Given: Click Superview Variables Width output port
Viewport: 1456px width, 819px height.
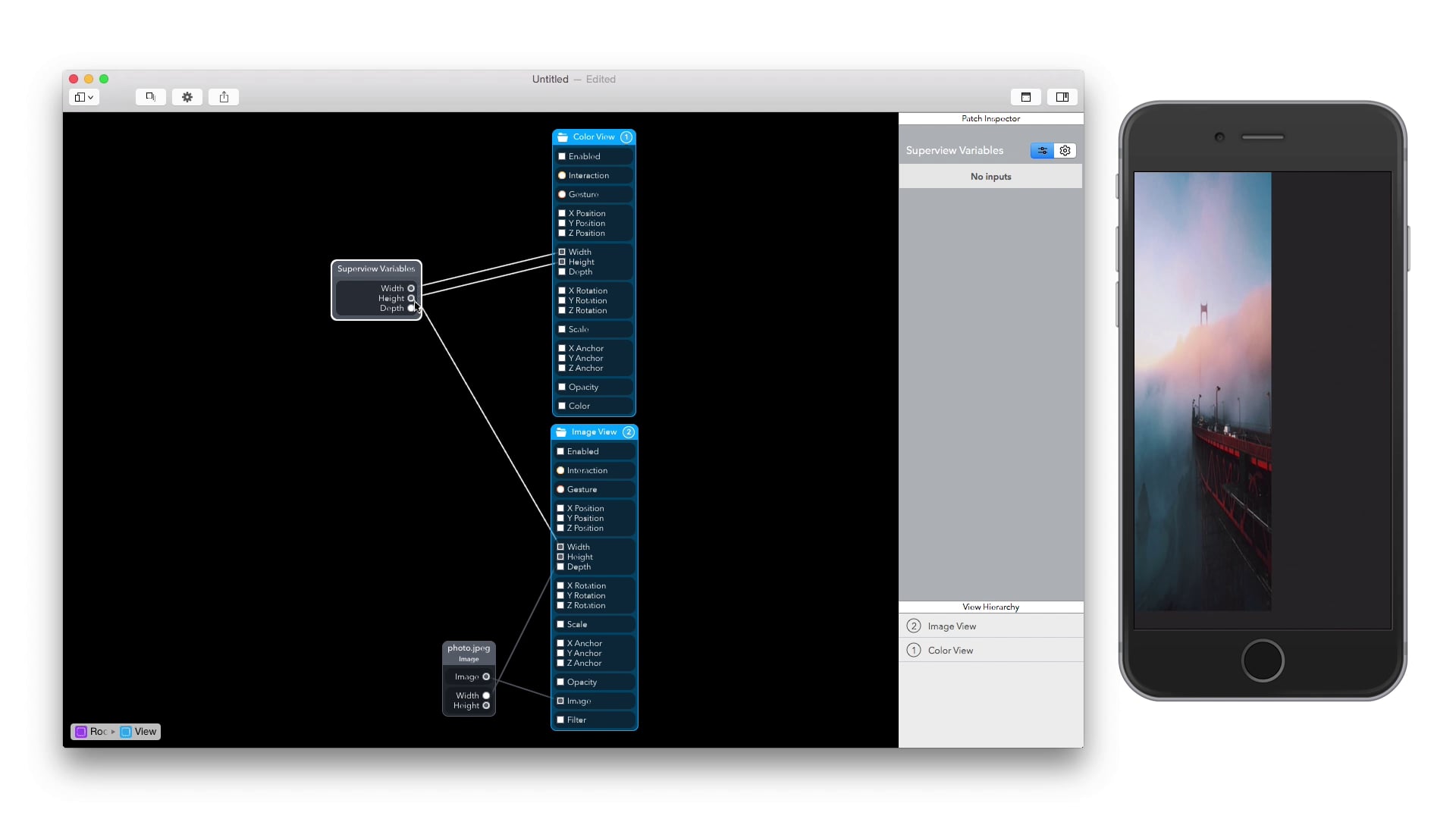Looking at the screenshot, I should tap(411, 288).
